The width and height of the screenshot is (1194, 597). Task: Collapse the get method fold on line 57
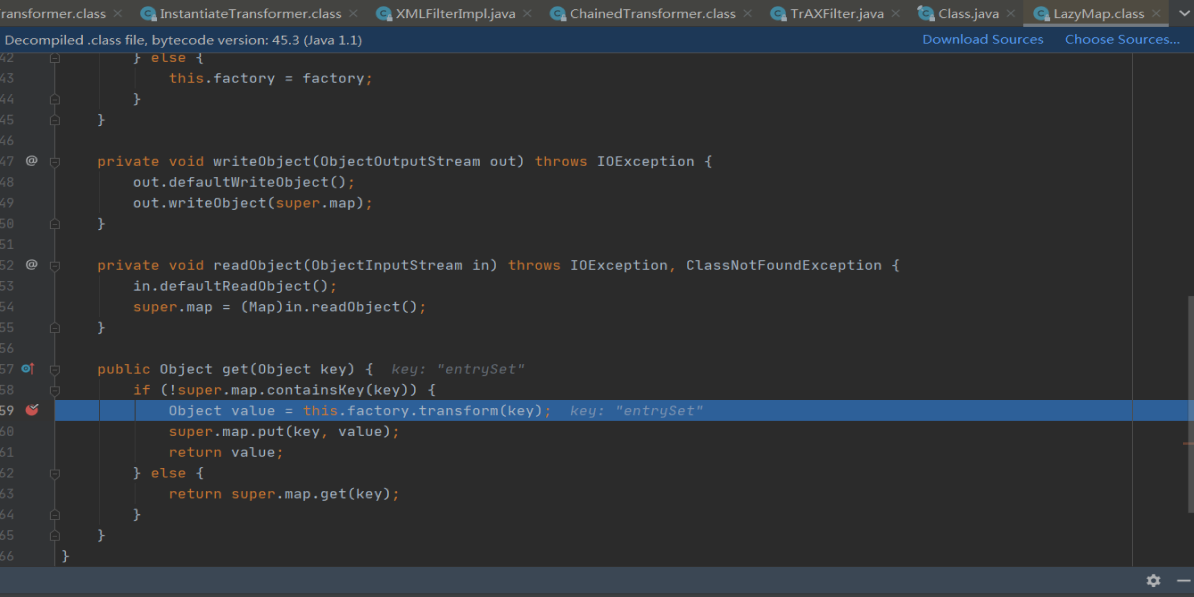point(55,369)
